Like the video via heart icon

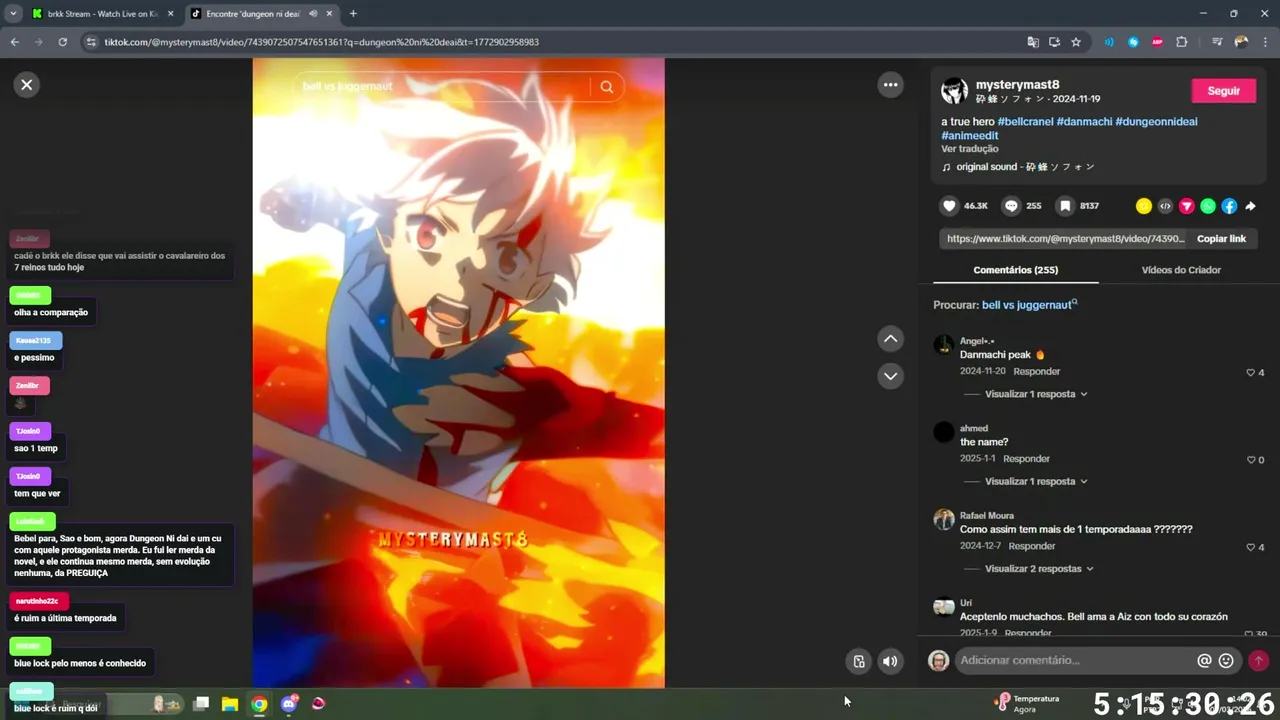pyautogui.click(x=949, y=206)
